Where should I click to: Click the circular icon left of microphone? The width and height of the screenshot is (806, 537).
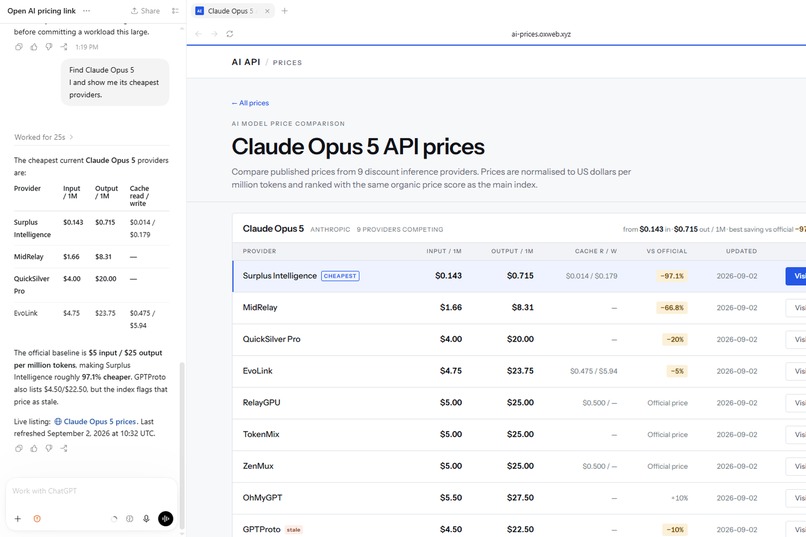130,519
